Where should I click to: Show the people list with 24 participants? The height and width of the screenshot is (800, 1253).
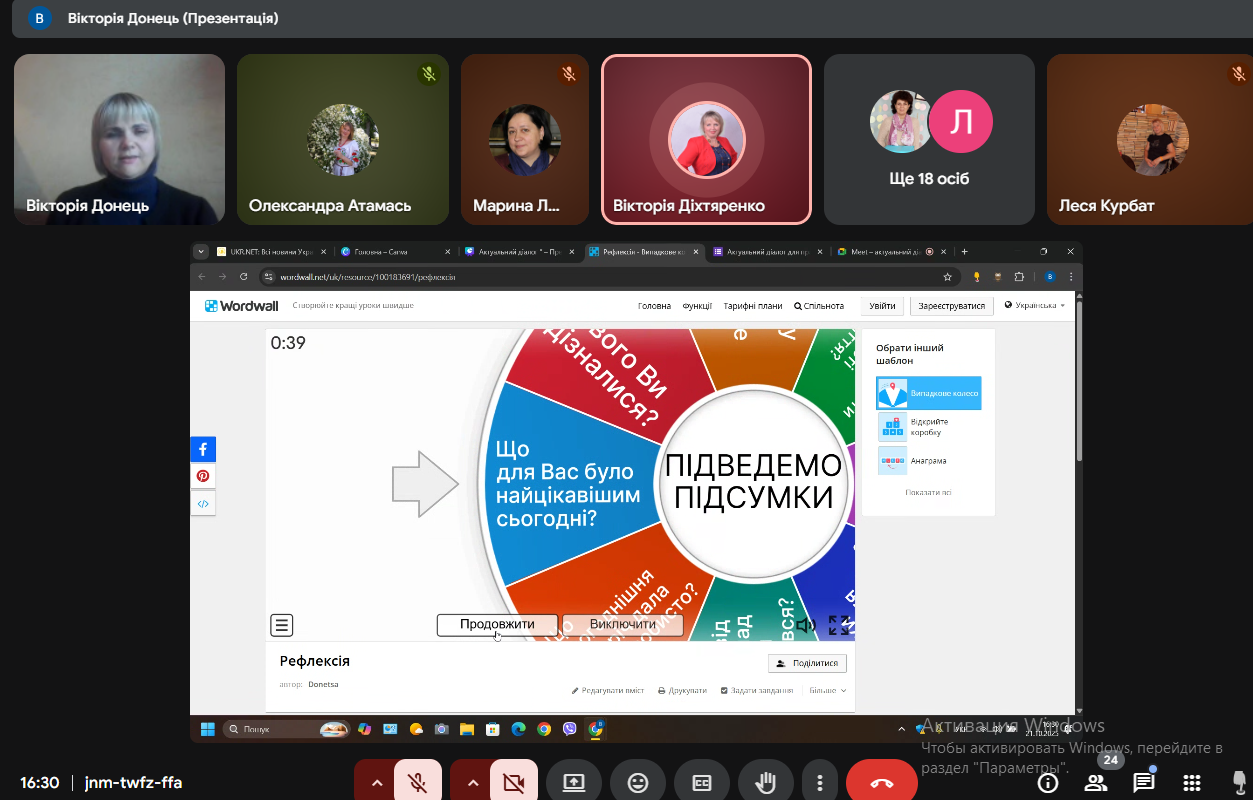pos(1095,783)
